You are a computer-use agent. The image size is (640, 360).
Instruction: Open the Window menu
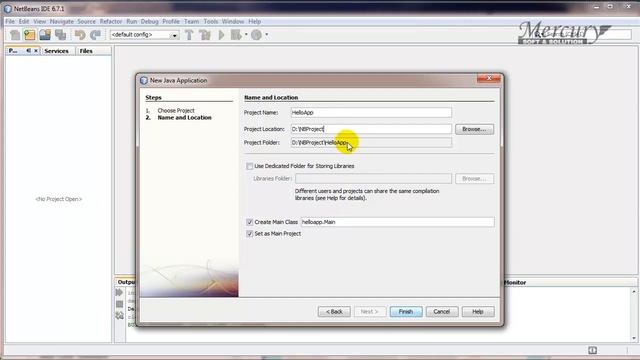233,21
